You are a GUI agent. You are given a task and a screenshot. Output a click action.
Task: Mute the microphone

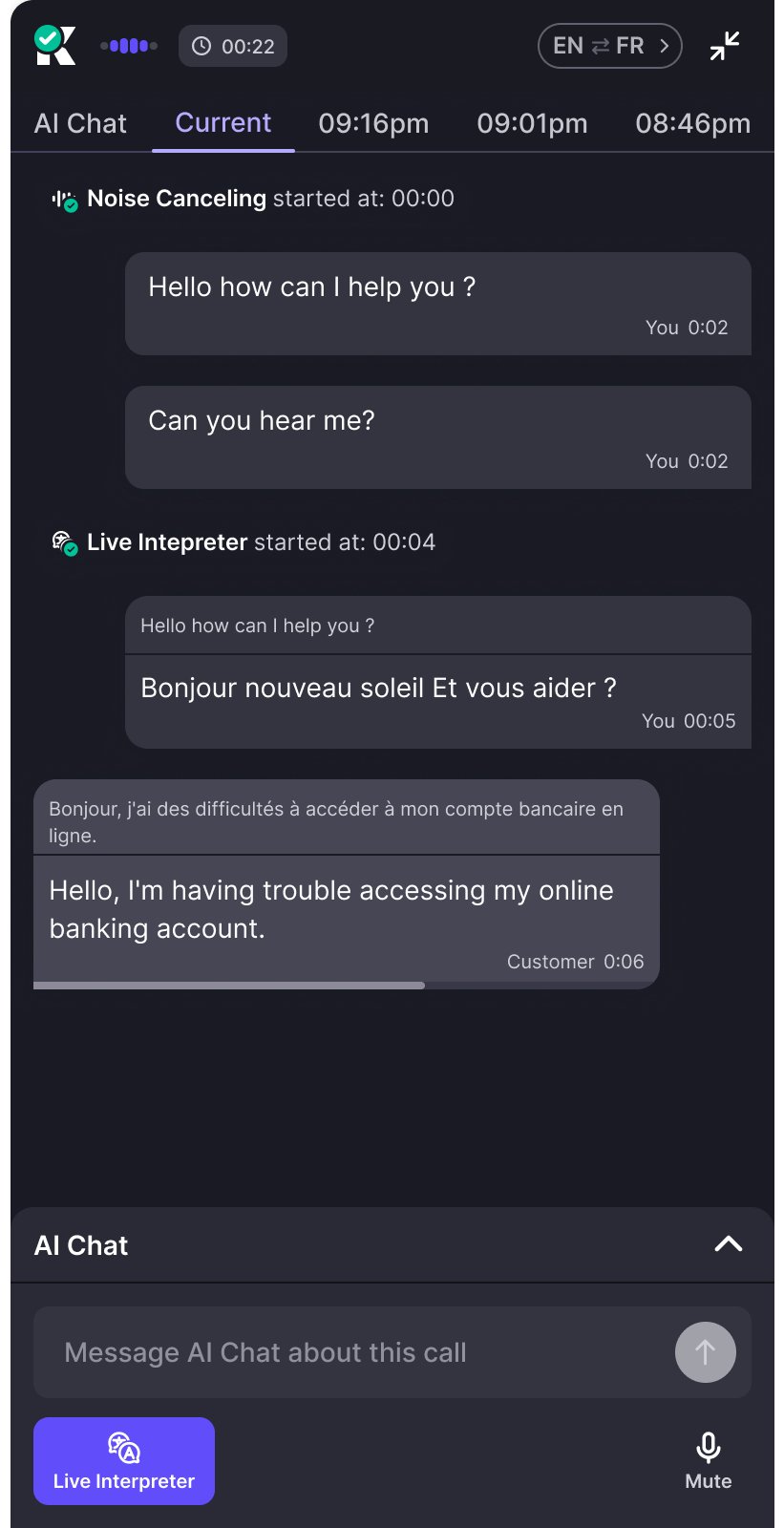coord(709,1461)
